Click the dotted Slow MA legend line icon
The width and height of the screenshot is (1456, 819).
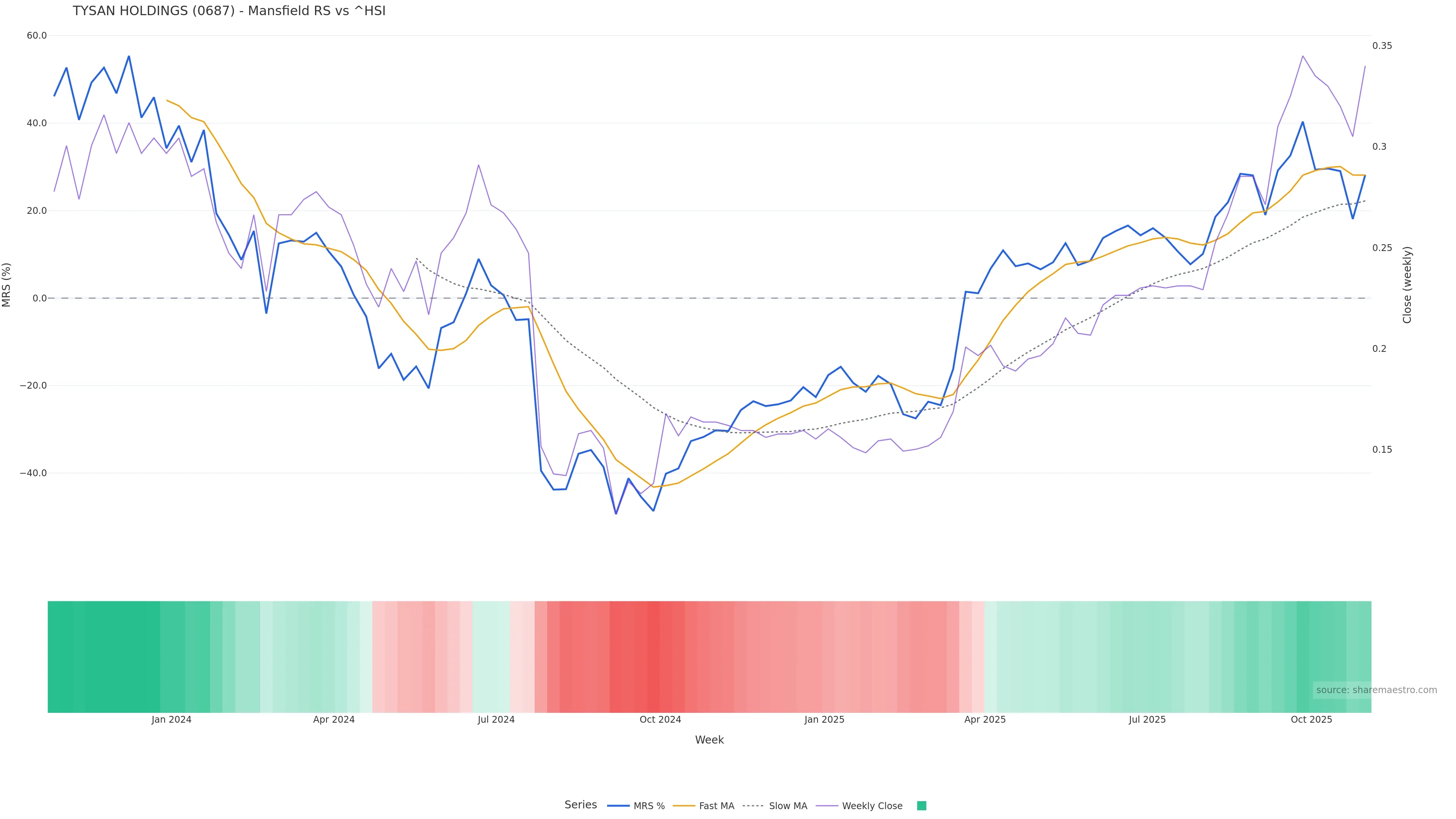[753, 806]
